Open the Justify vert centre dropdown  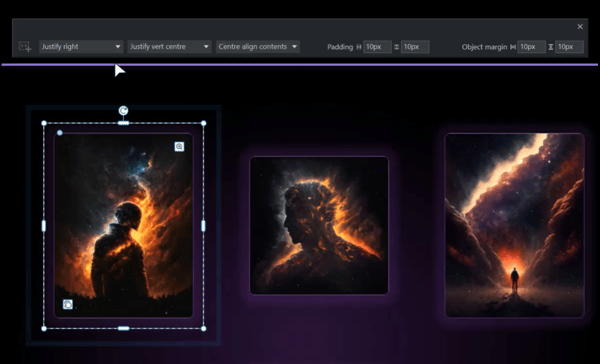pos(170,47)
